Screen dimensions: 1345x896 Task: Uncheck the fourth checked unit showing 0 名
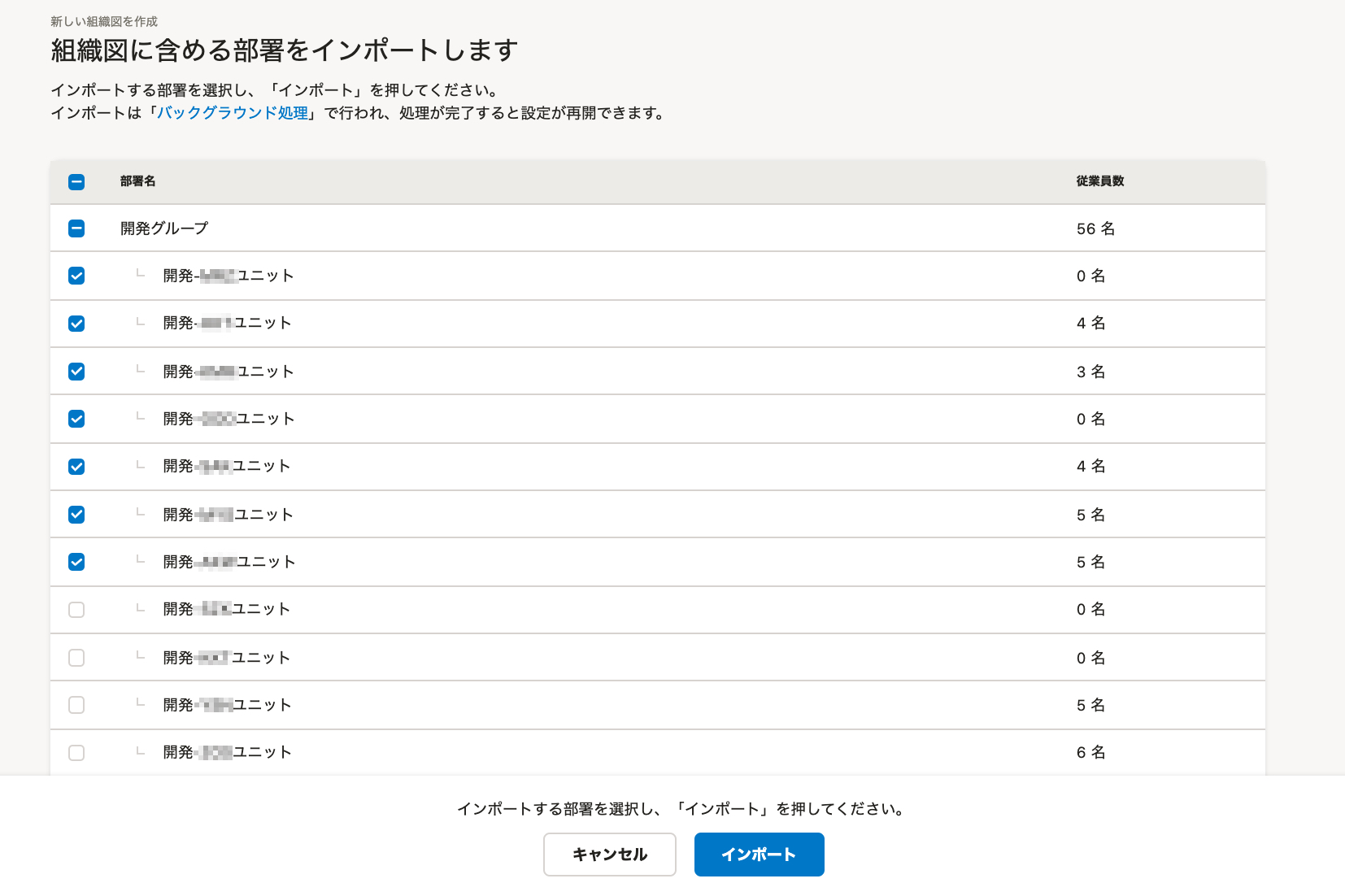[76, 419]
